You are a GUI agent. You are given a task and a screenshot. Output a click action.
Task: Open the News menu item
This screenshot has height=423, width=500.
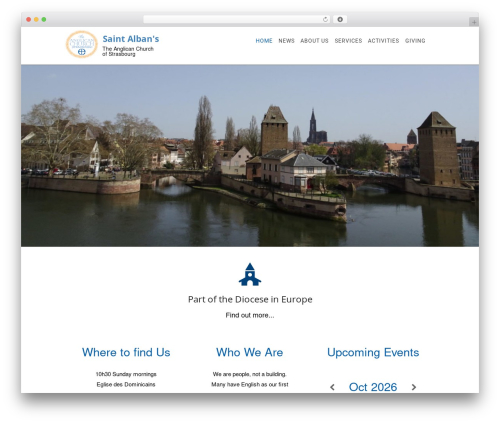(x=286, y=41)
